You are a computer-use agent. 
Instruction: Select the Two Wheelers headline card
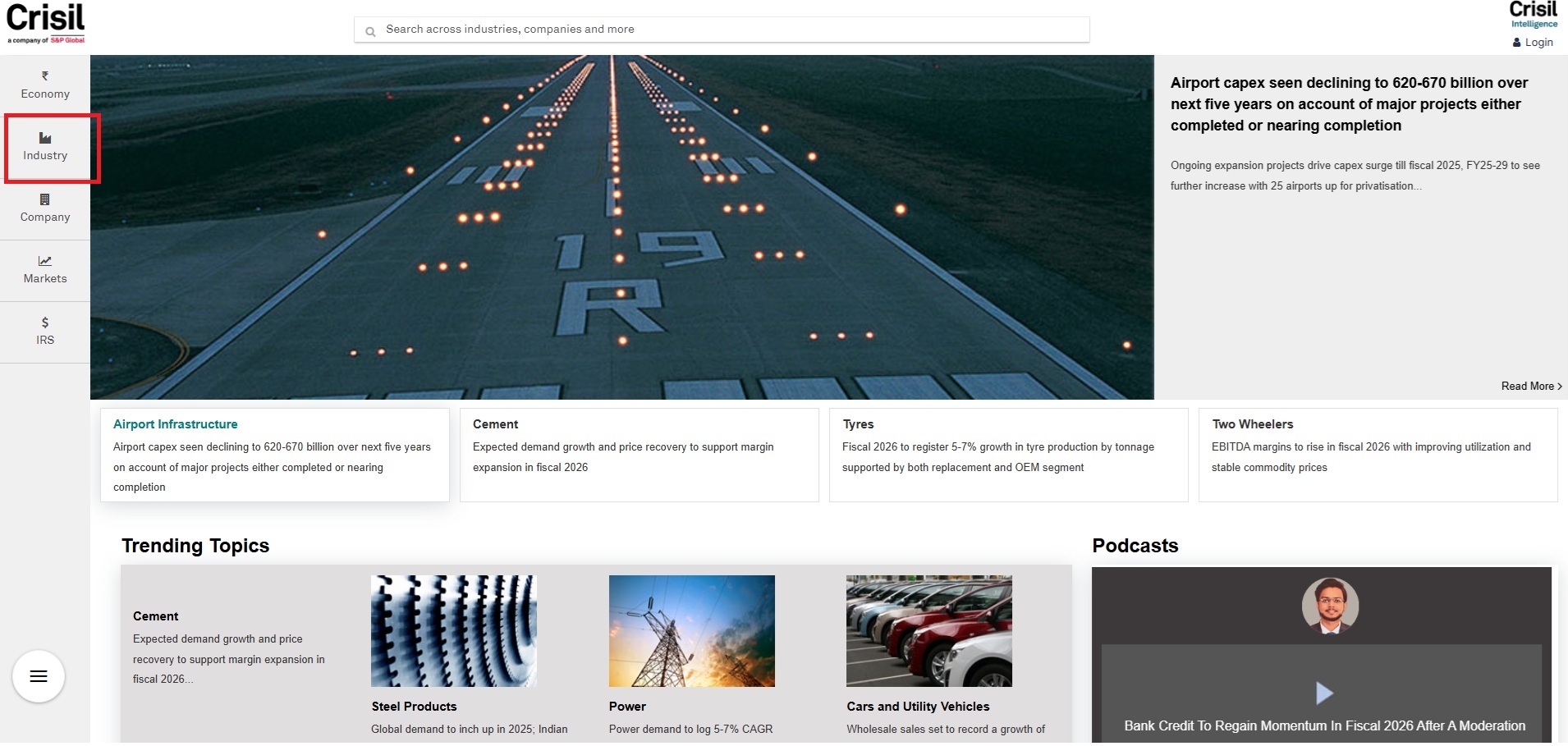tap(1378, 455)
